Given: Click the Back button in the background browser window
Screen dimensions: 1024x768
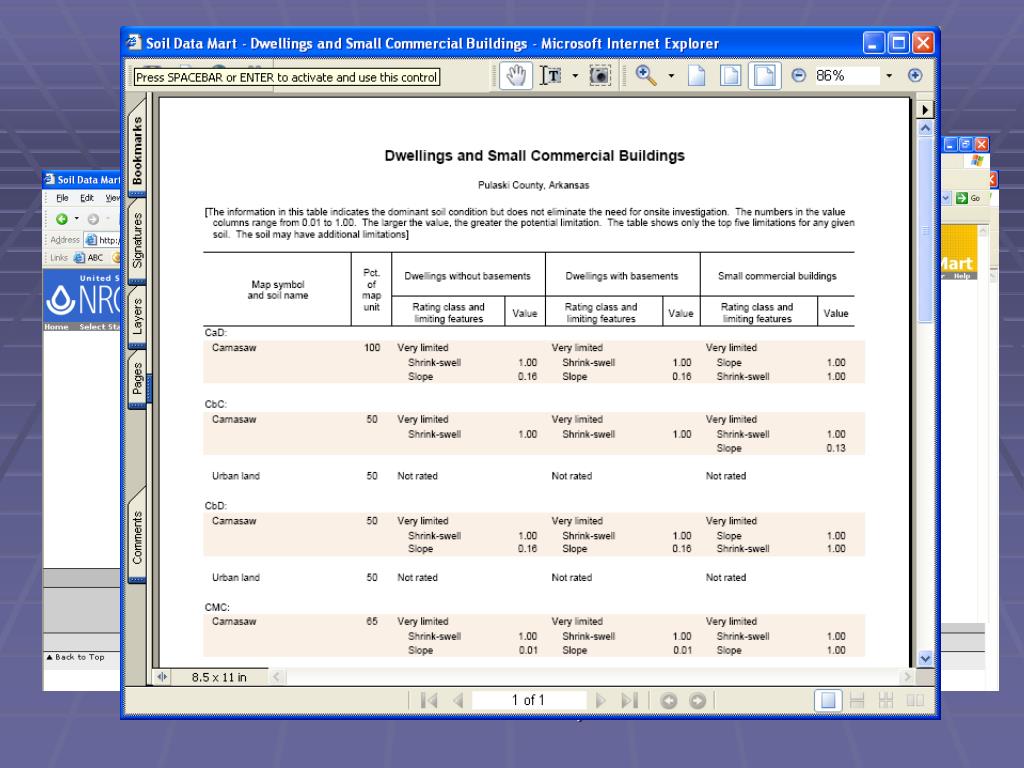Looking at the screenshot, I should tap(61, 219).
